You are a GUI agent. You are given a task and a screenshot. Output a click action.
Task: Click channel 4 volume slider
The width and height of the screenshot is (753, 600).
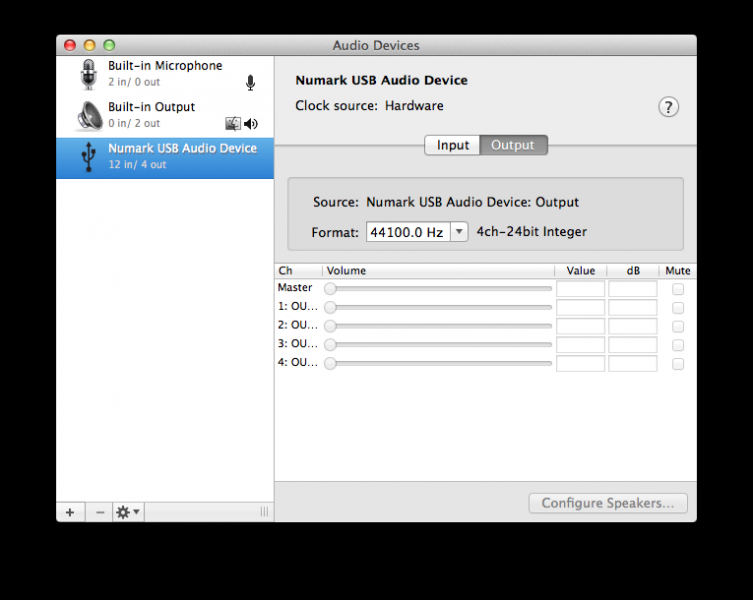[438, 363]
